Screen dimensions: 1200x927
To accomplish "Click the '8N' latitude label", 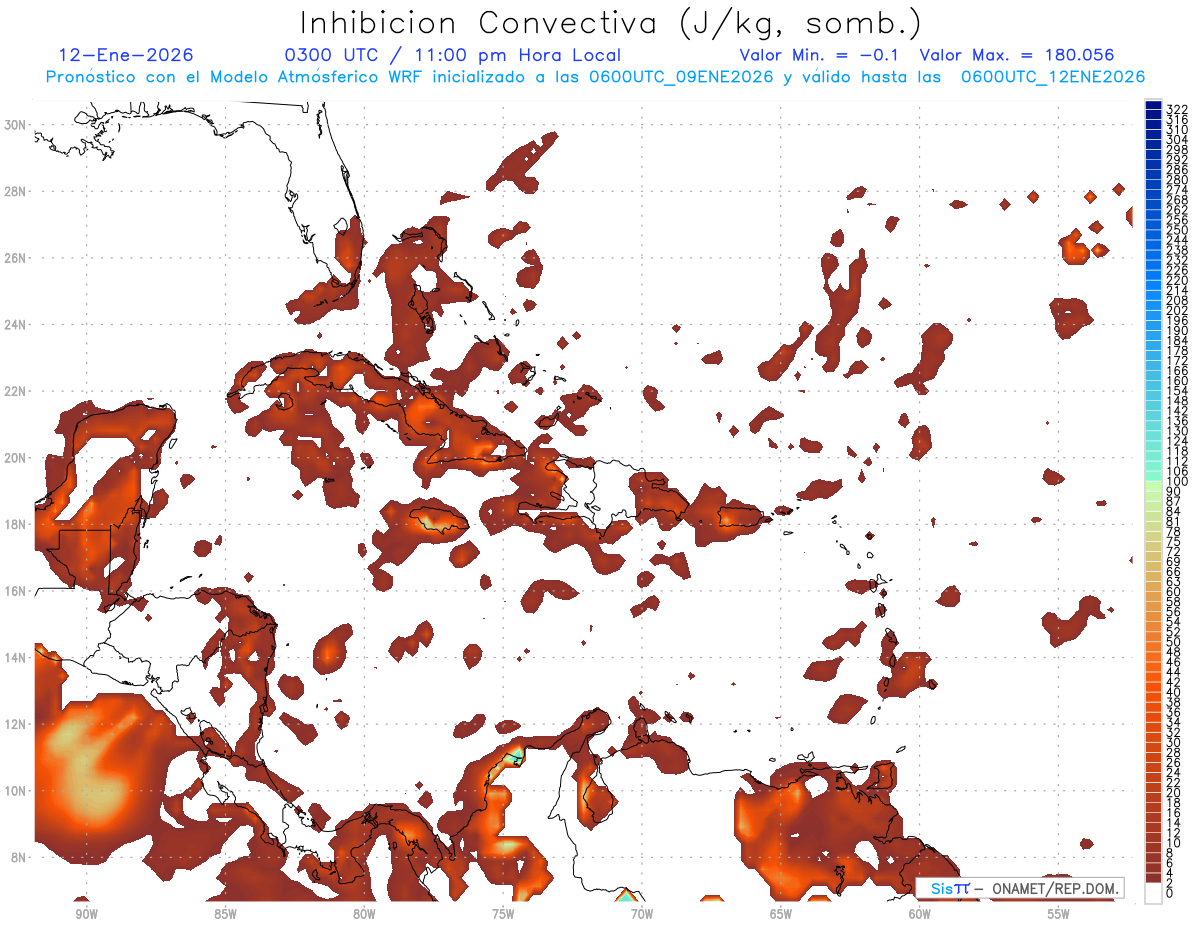I will click(19, 857).
